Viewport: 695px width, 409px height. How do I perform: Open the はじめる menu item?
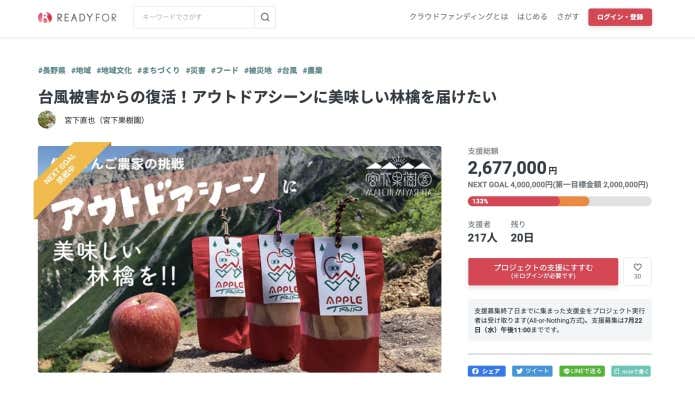[x=532, y=17]
